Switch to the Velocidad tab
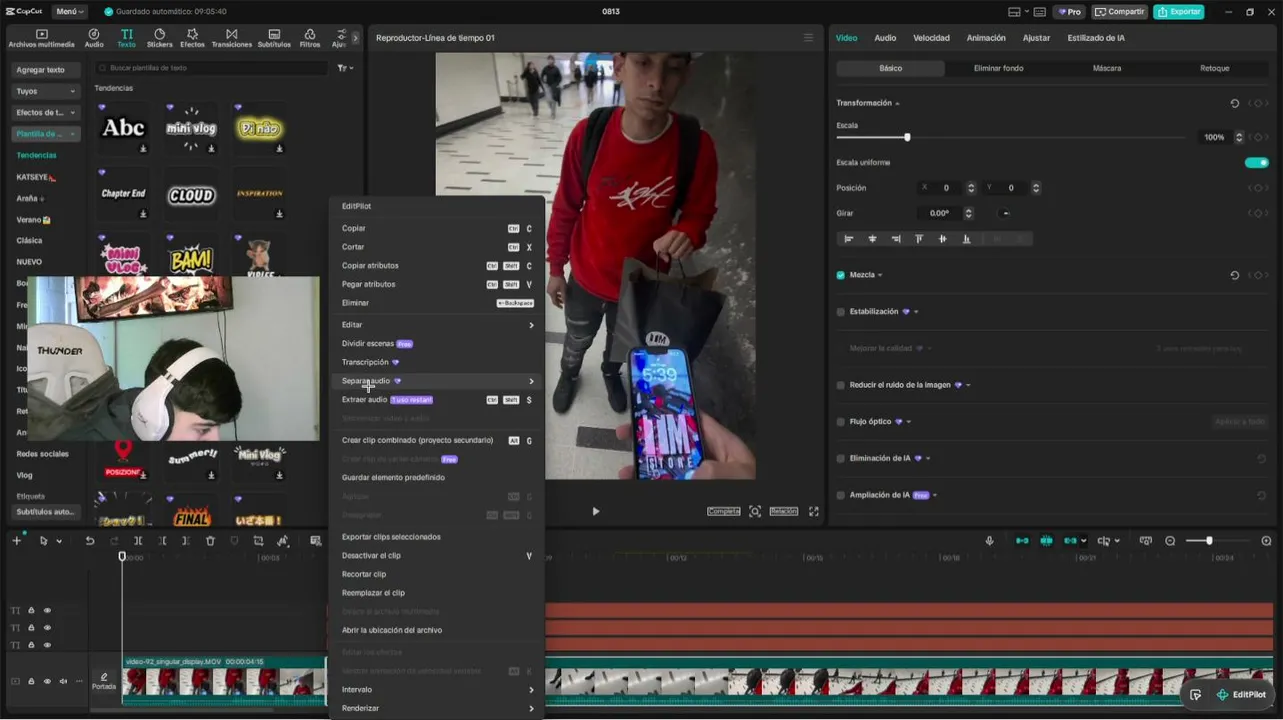Screen dimensions: 1283x720 point(931,38)
